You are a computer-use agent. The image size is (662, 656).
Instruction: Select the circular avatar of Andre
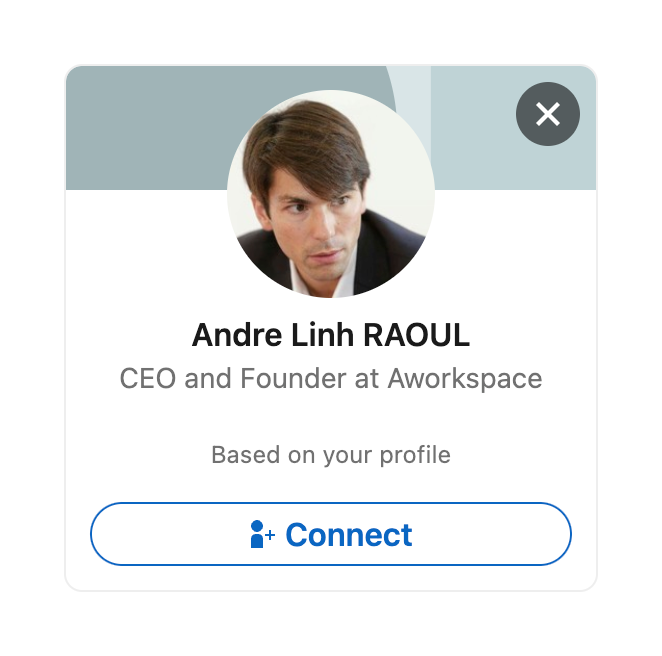(330, 193)
